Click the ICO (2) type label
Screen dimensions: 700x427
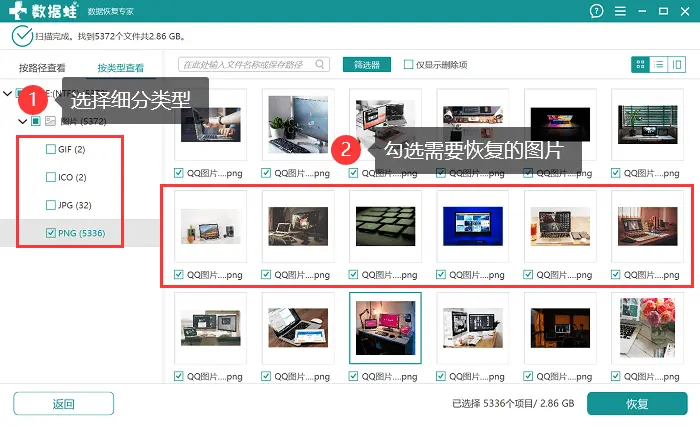coord(72,178)
